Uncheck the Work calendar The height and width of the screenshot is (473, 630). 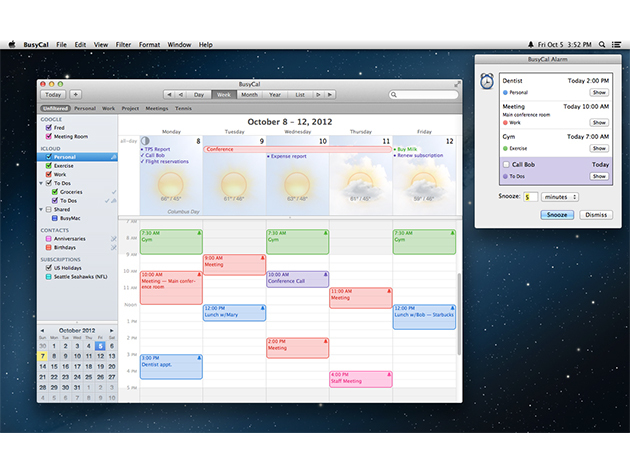pos(49,174)
